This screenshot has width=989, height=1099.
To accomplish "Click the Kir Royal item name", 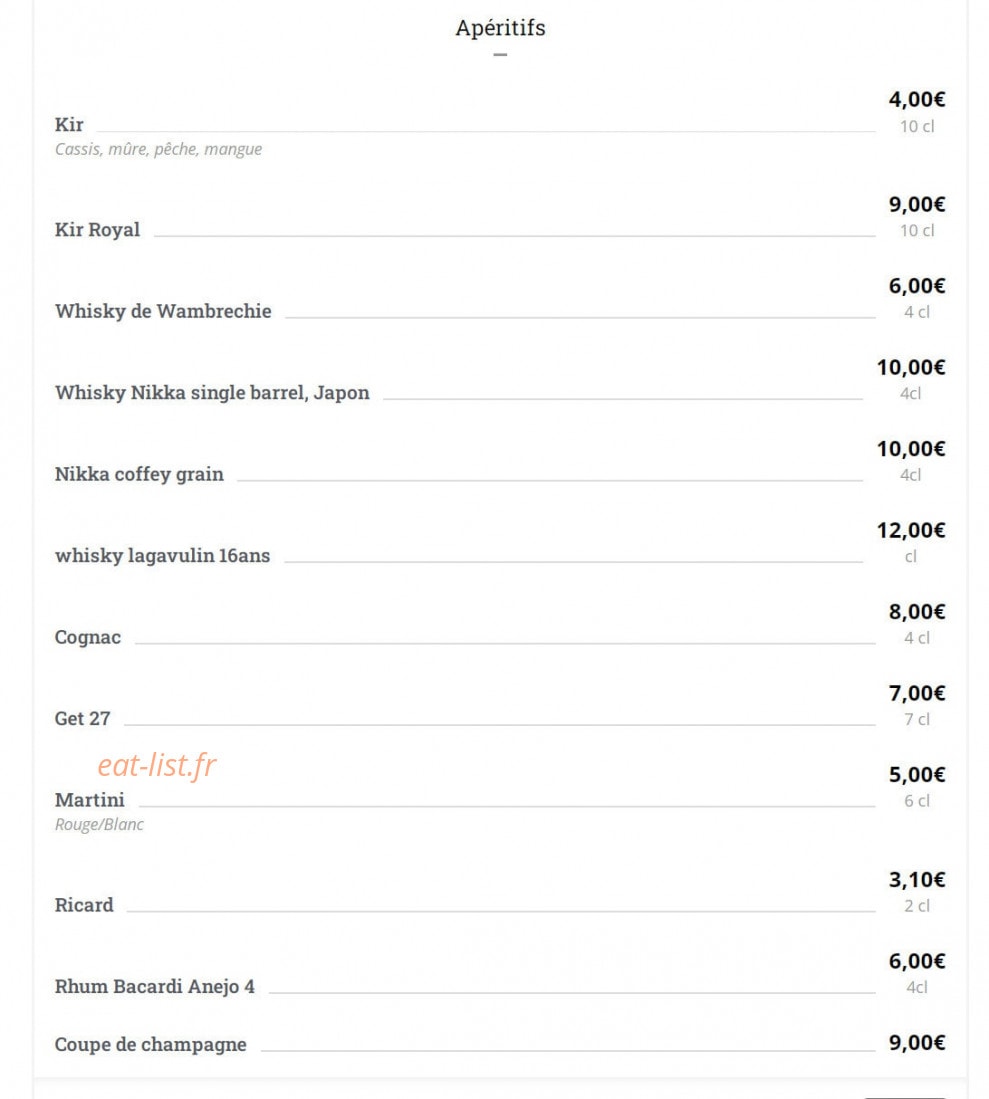I will tap(97, 230).
